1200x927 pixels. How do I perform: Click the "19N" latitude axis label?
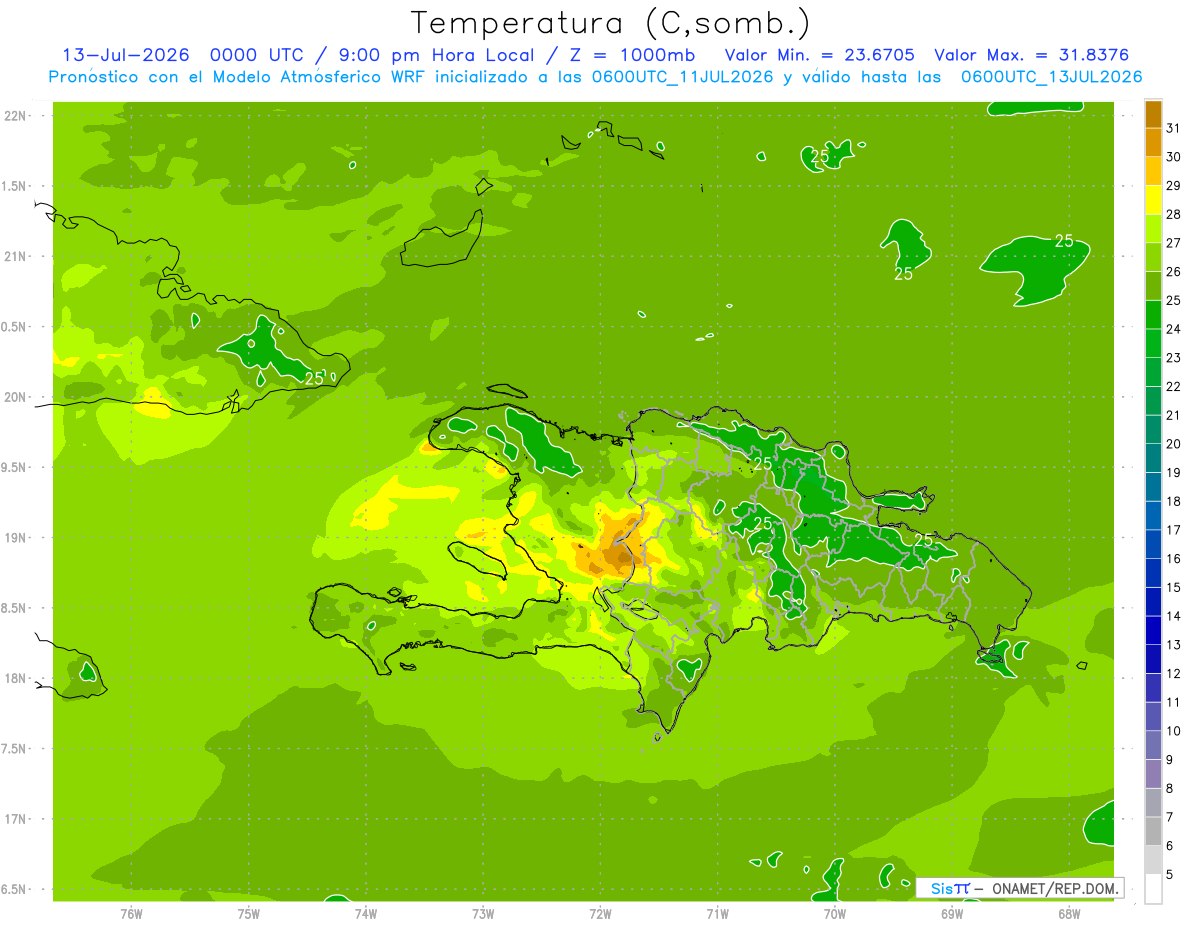(15, 537)
